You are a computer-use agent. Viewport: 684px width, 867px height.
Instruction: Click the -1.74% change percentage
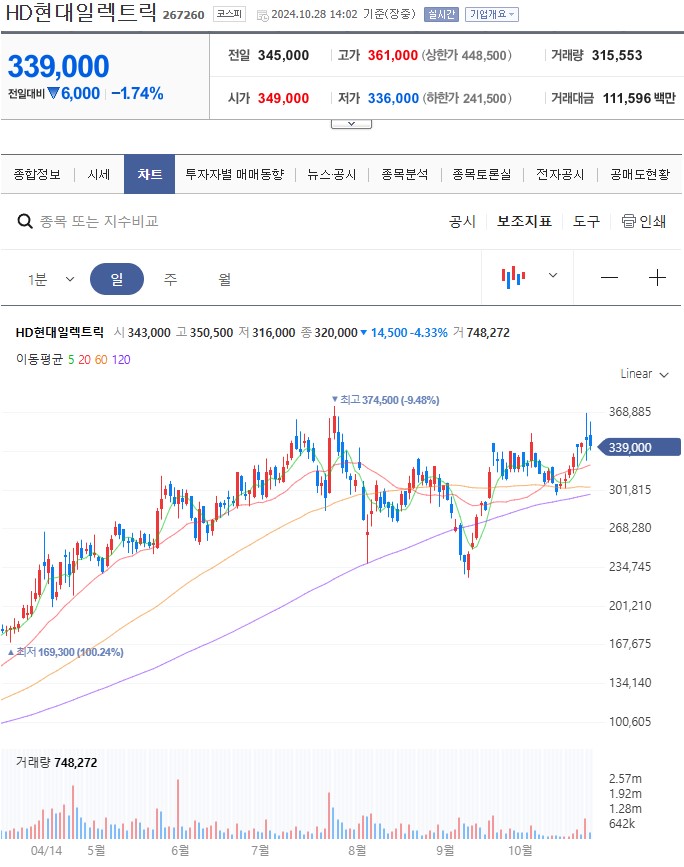[137, 93]
